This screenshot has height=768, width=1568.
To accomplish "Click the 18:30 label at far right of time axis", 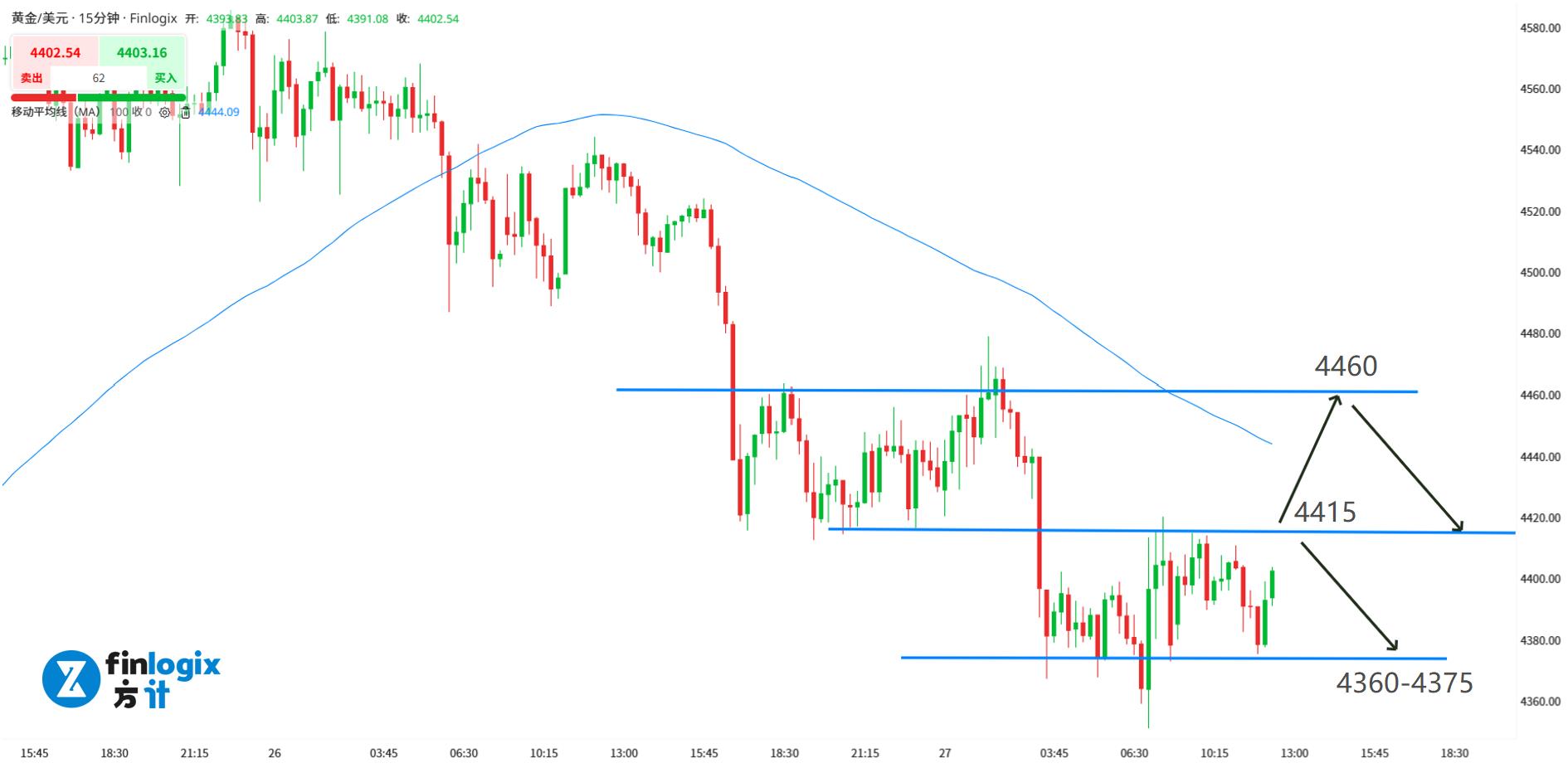I will (1454, 753).
